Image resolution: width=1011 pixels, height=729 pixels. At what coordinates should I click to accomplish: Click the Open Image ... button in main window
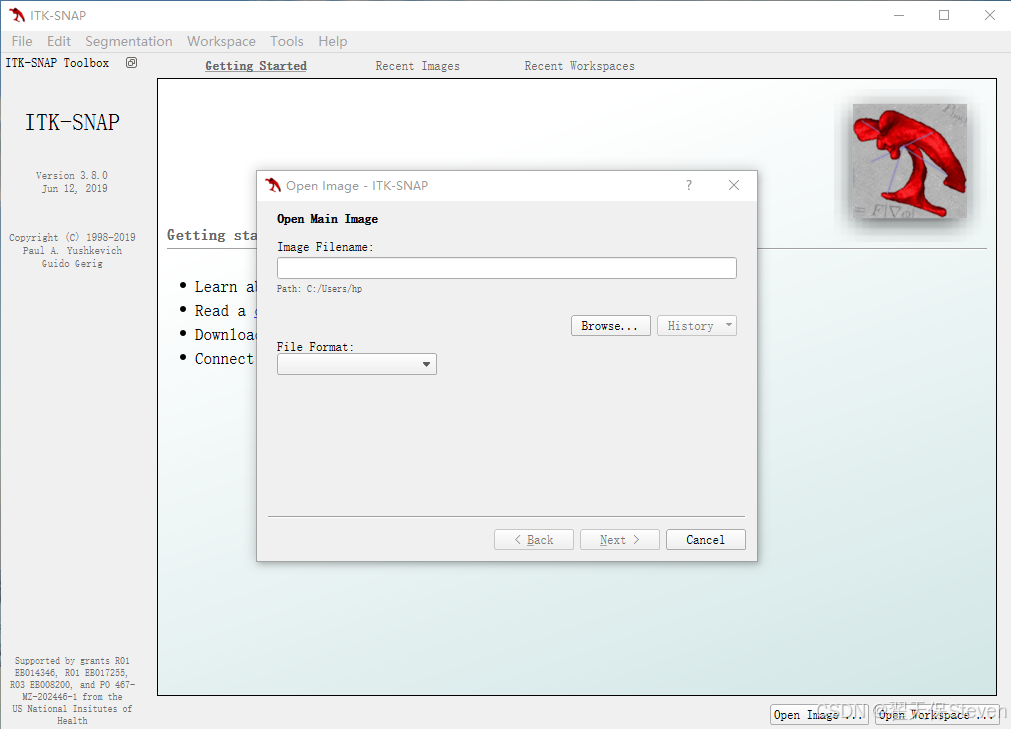(x=819, y=715)
